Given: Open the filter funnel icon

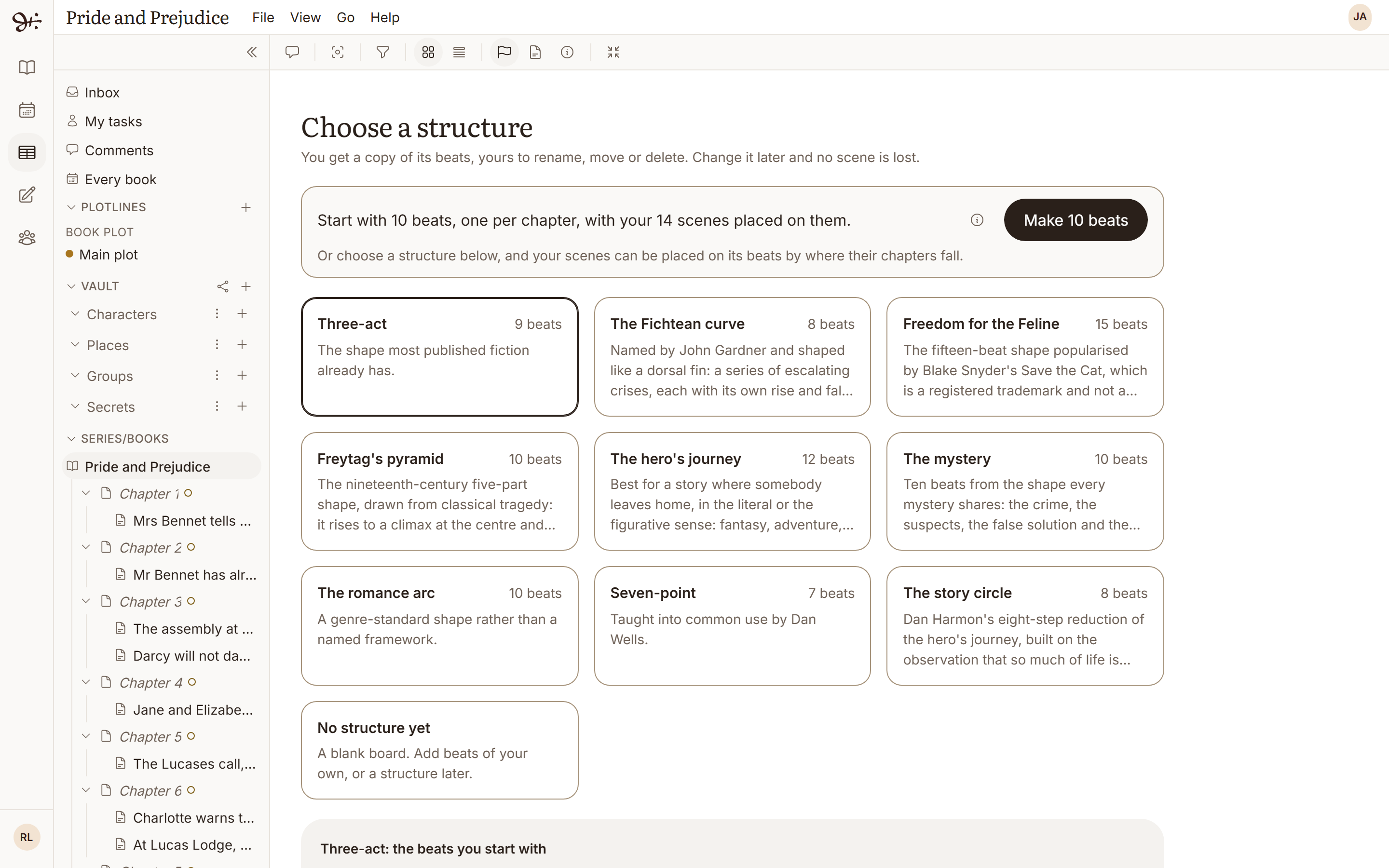Looking at the screenshot, I should [x=383, y=52].
